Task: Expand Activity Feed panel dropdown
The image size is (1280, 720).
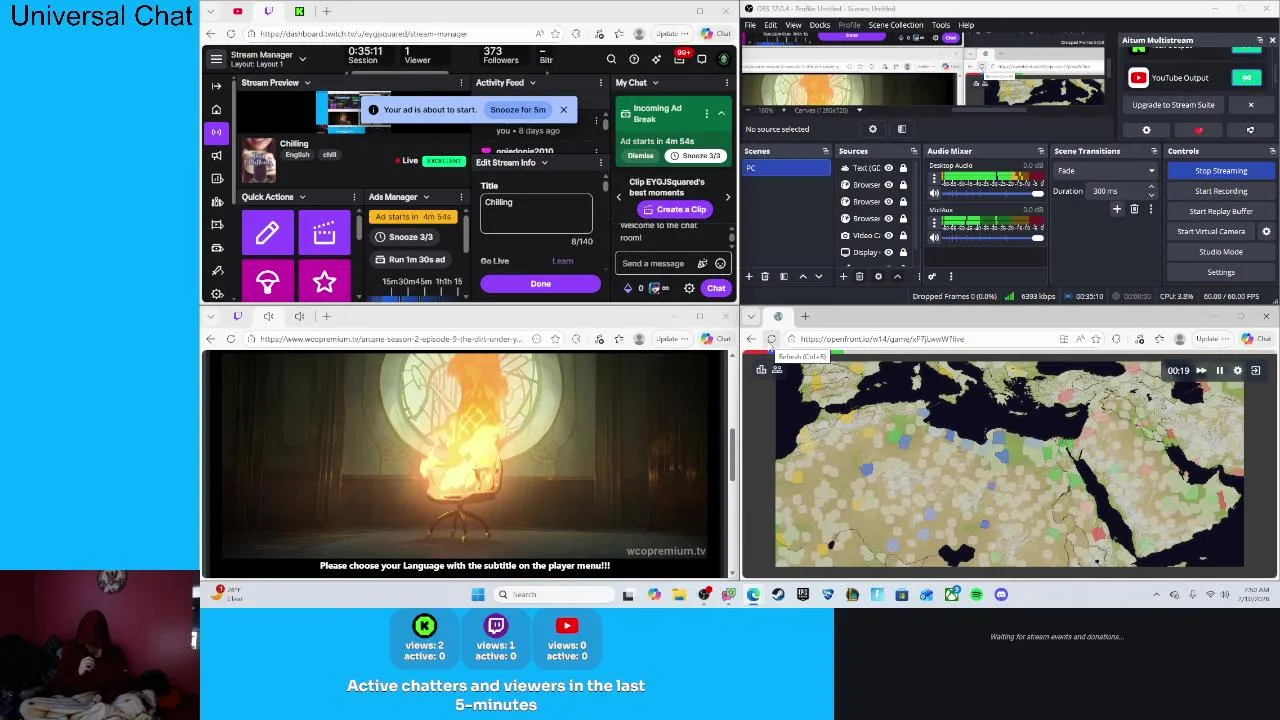Action: (532, 83)
